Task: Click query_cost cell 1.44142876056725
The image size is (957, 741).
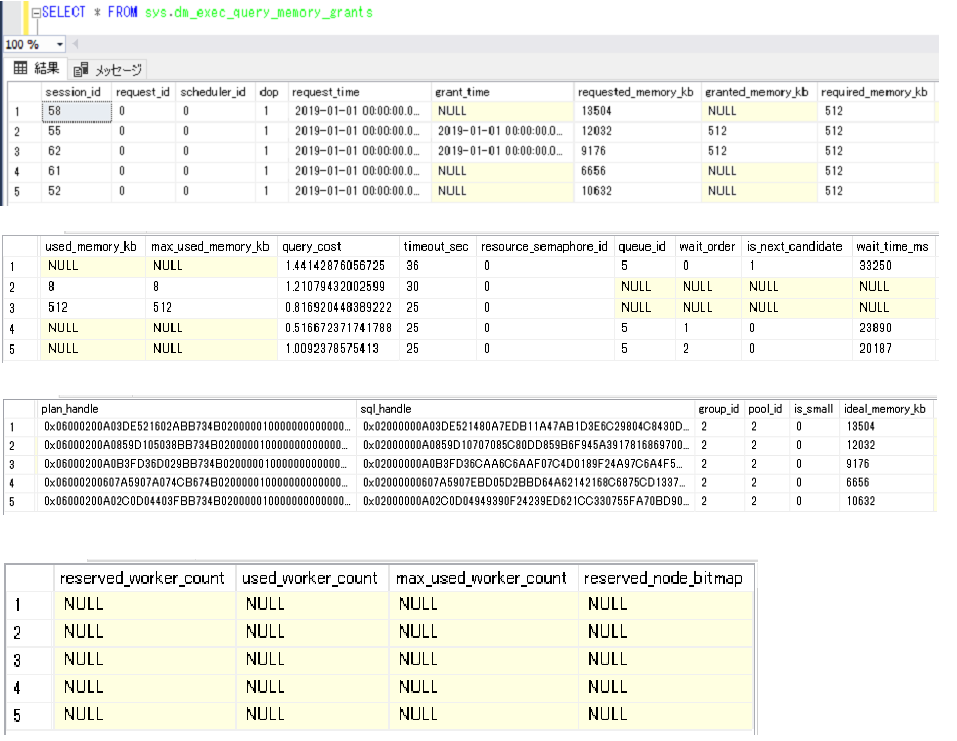Action: (x=338, y=266)
